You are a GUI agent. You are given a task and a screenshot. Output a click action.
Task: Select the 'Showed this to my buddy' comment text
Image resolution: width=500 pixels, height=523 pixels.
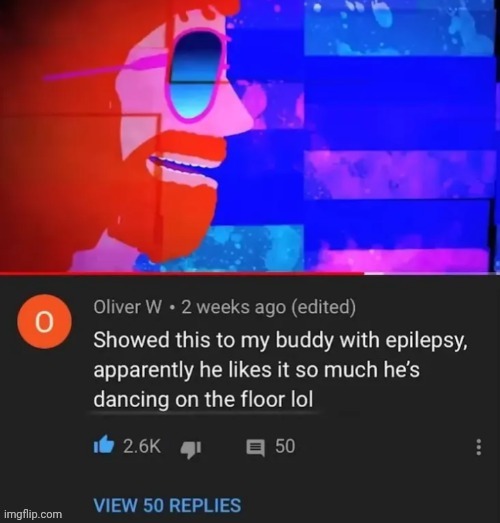280,370
